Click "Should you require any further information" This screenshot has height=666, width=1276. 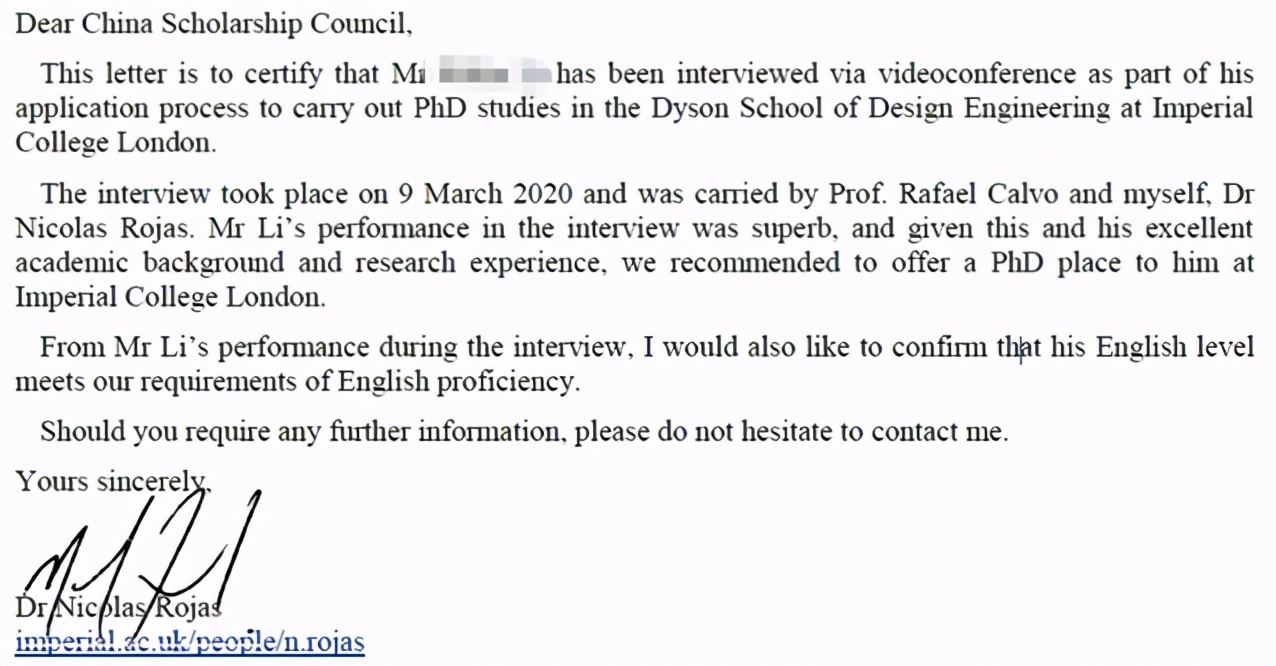click(299, 432)
